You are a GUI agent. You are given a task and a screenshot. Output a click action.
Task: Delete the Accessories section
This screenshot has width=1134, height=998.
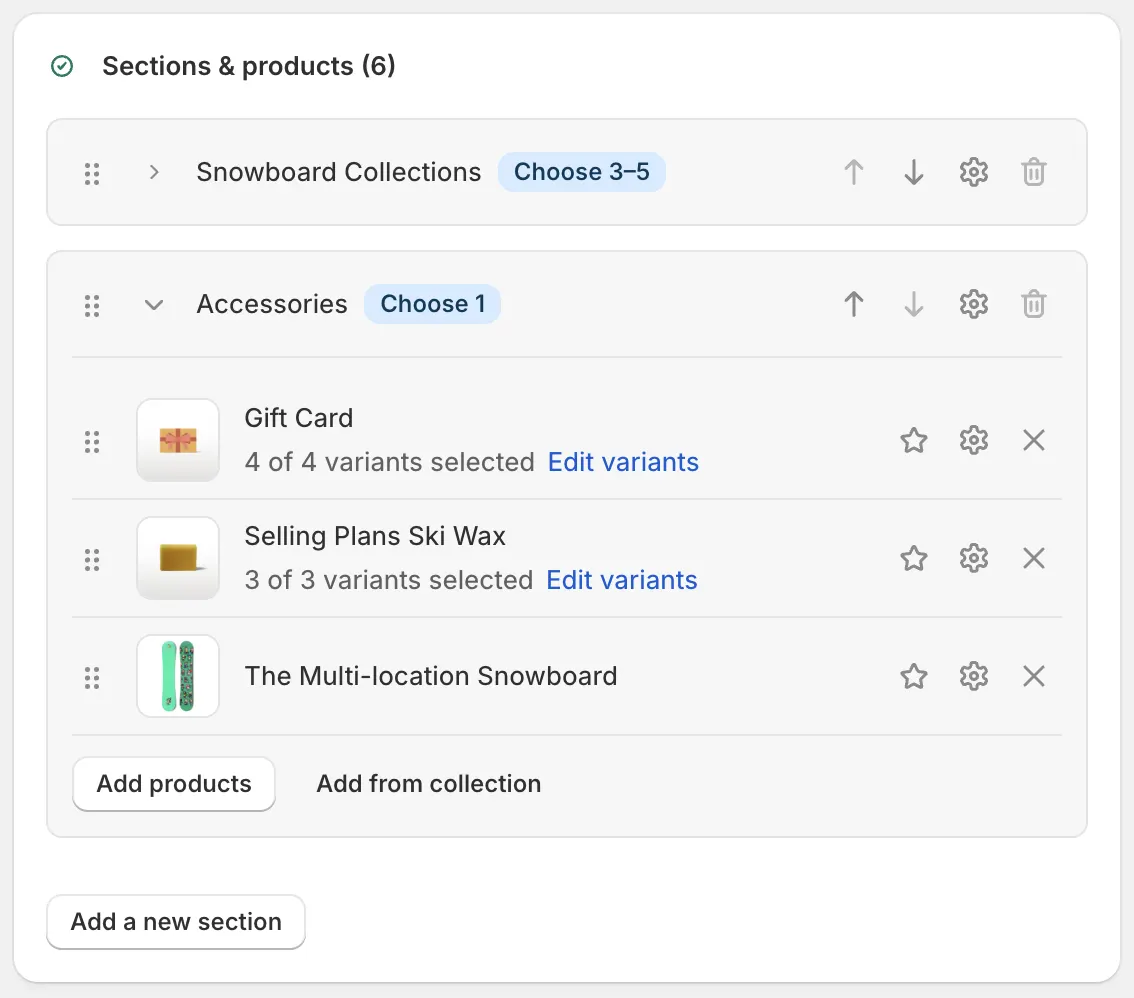tap(1033, 304)
